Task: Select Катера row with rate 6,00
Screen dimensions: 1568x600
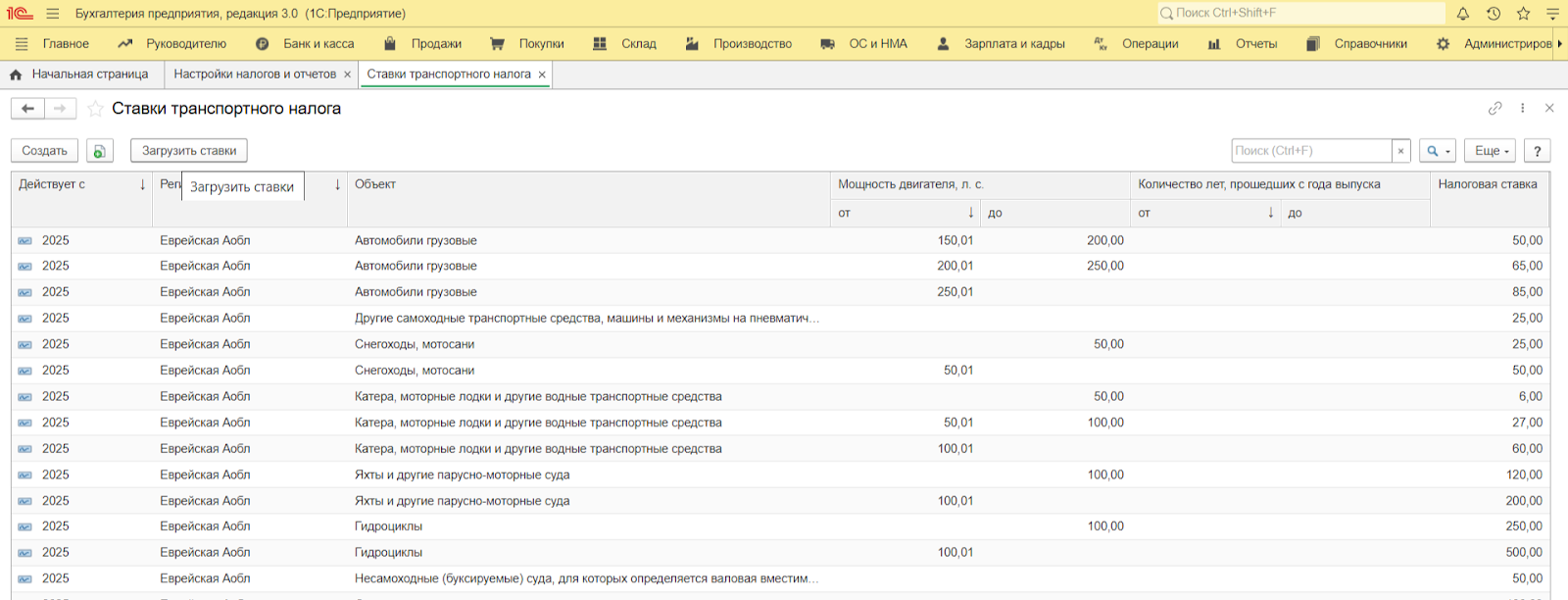Action: click(x=780, y=396)
